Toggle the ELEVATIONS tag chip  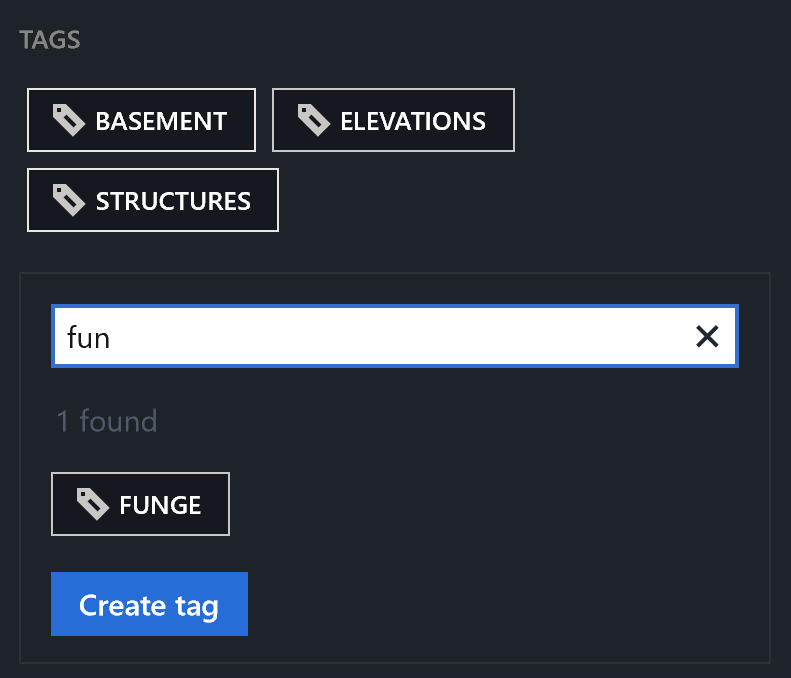point(393,120)
